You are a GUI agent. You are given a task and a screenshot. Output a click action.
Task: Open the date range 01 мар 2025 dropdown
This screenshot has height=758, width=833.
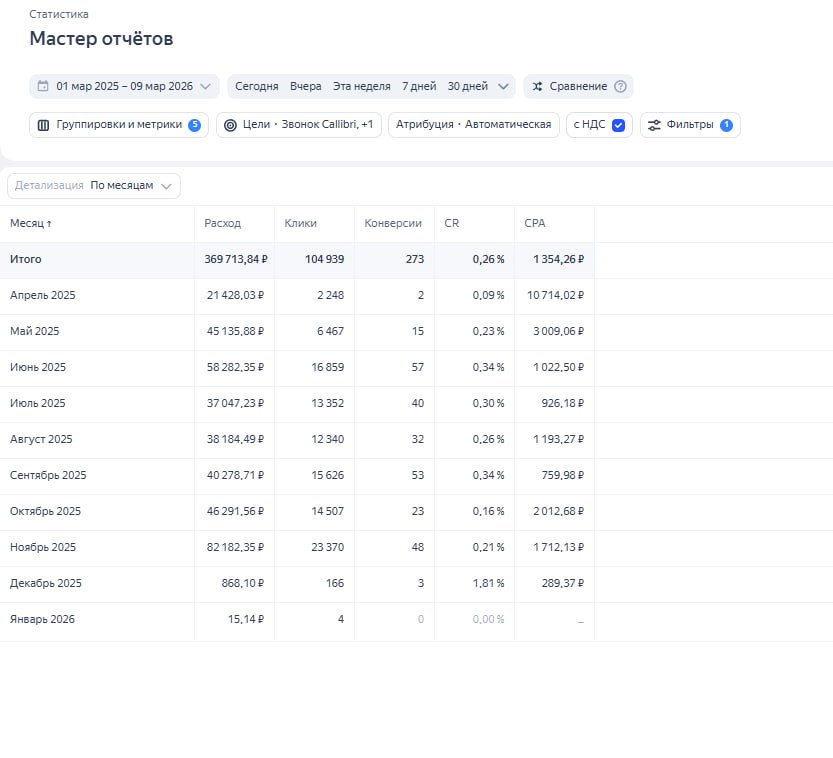124,87
